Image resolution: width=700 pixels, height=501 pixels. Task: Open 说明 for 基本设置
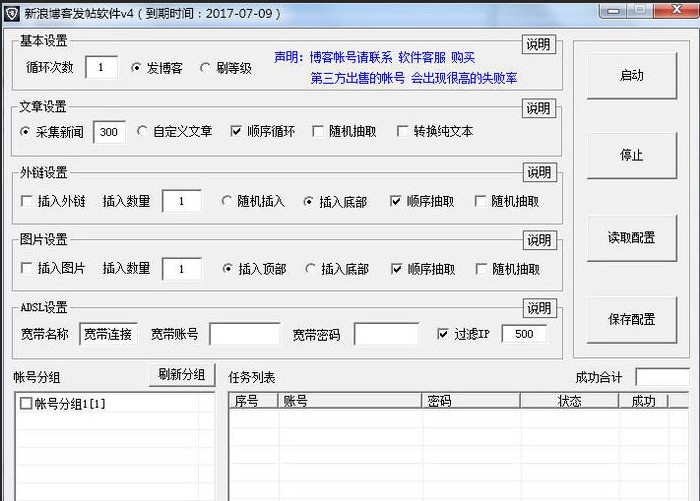click(x=539, y=44)
